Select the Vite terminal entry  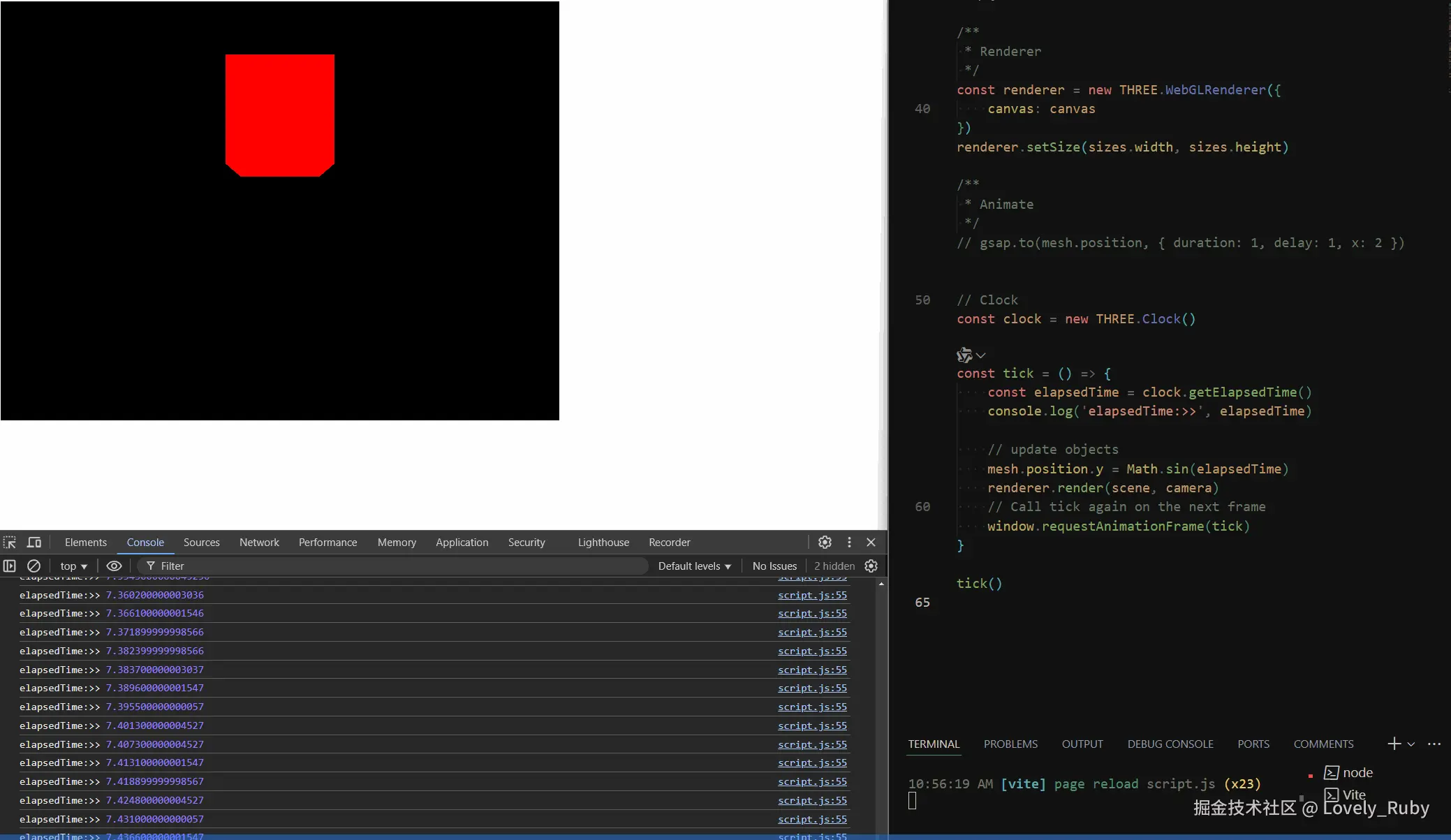pos(1353,795)
